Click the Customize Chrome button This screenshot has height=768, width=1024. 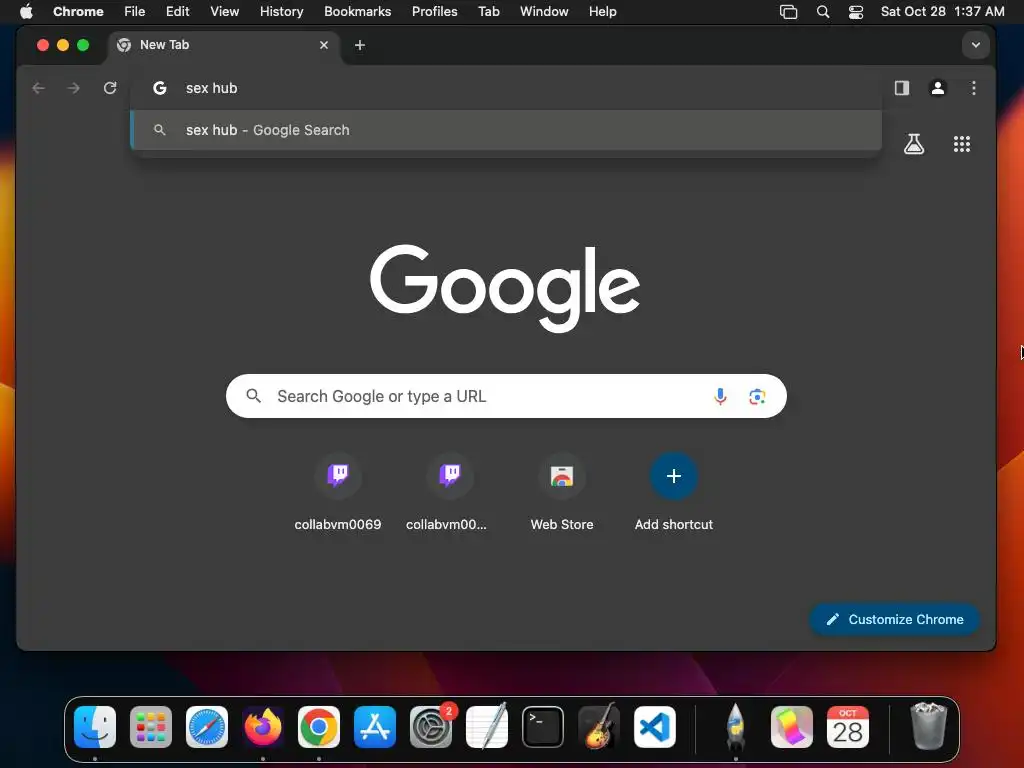[x=895, y=619]
